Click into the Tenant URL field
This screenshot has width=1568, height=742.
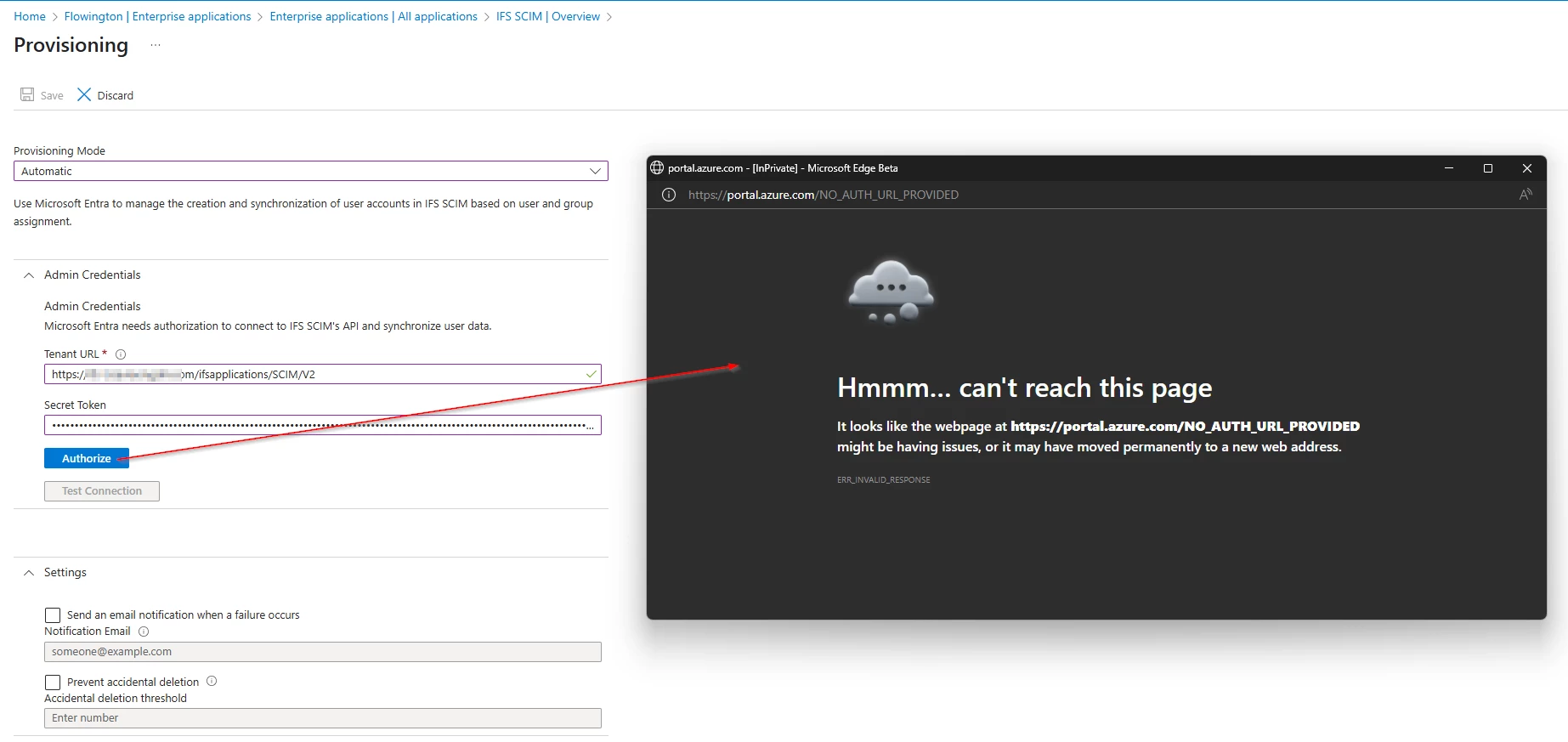coord(323,374)
